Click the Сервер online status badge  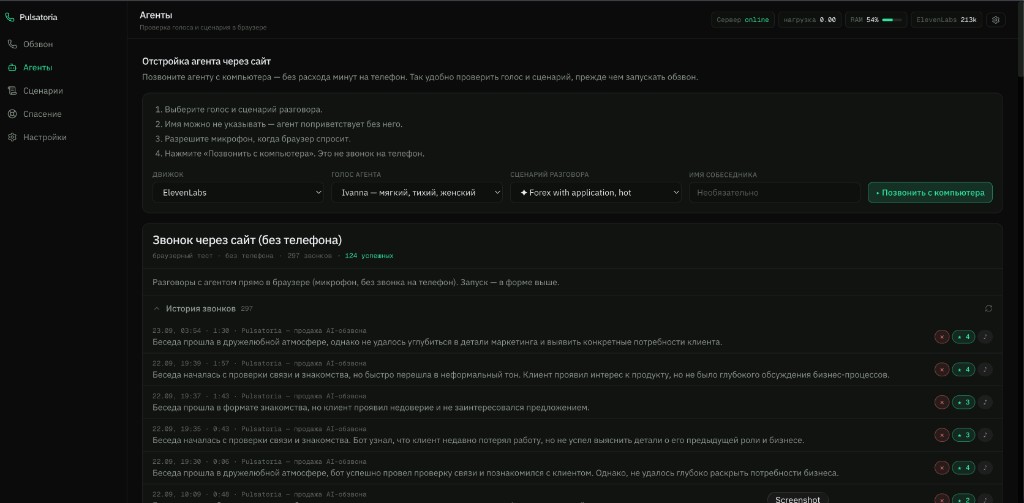743,20
